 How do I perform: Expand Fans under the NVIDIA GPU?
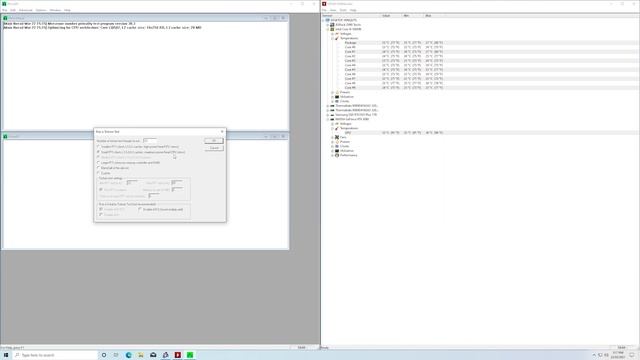pyautogui.click(x=333, y=137)
